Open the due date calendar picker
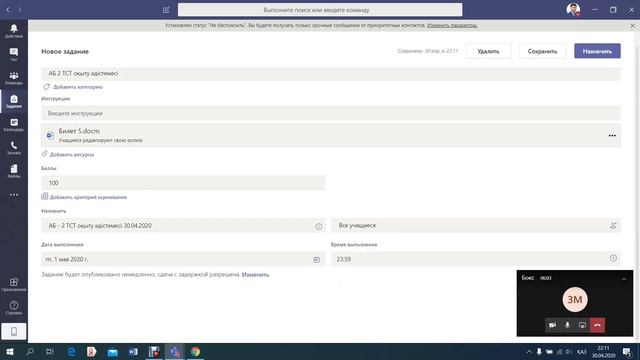 pos(316,259)
